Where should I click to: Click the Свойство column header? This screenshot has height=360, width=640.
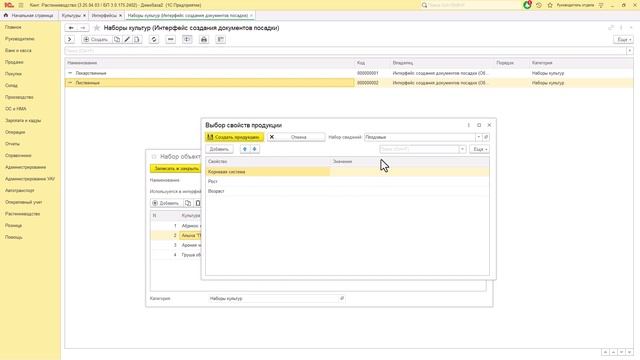point(268,162)
